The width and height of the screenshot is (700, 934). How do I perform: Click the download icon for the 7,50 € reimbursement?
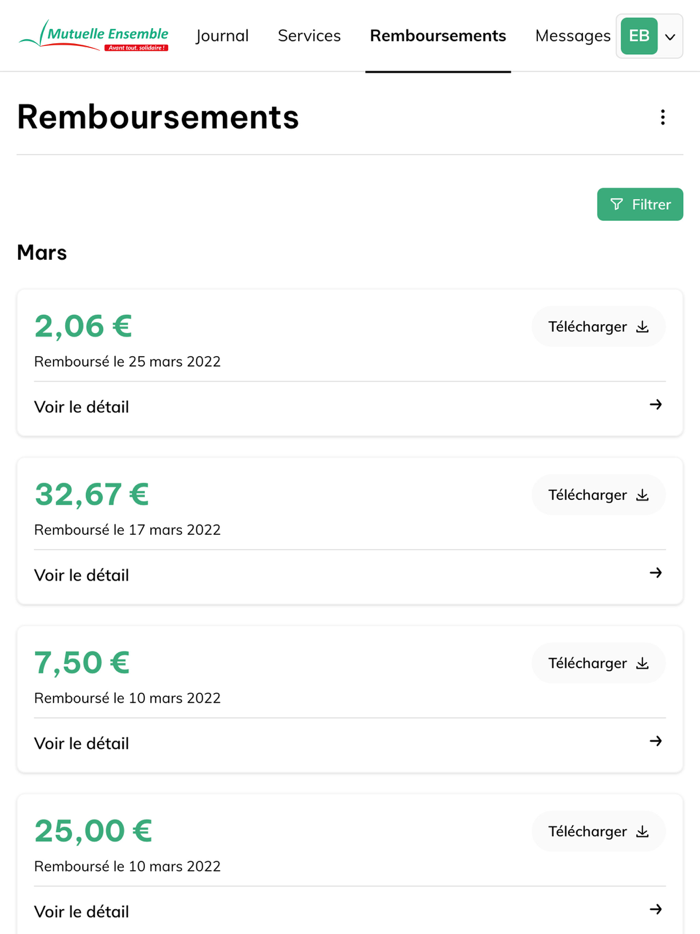[641, 662]
